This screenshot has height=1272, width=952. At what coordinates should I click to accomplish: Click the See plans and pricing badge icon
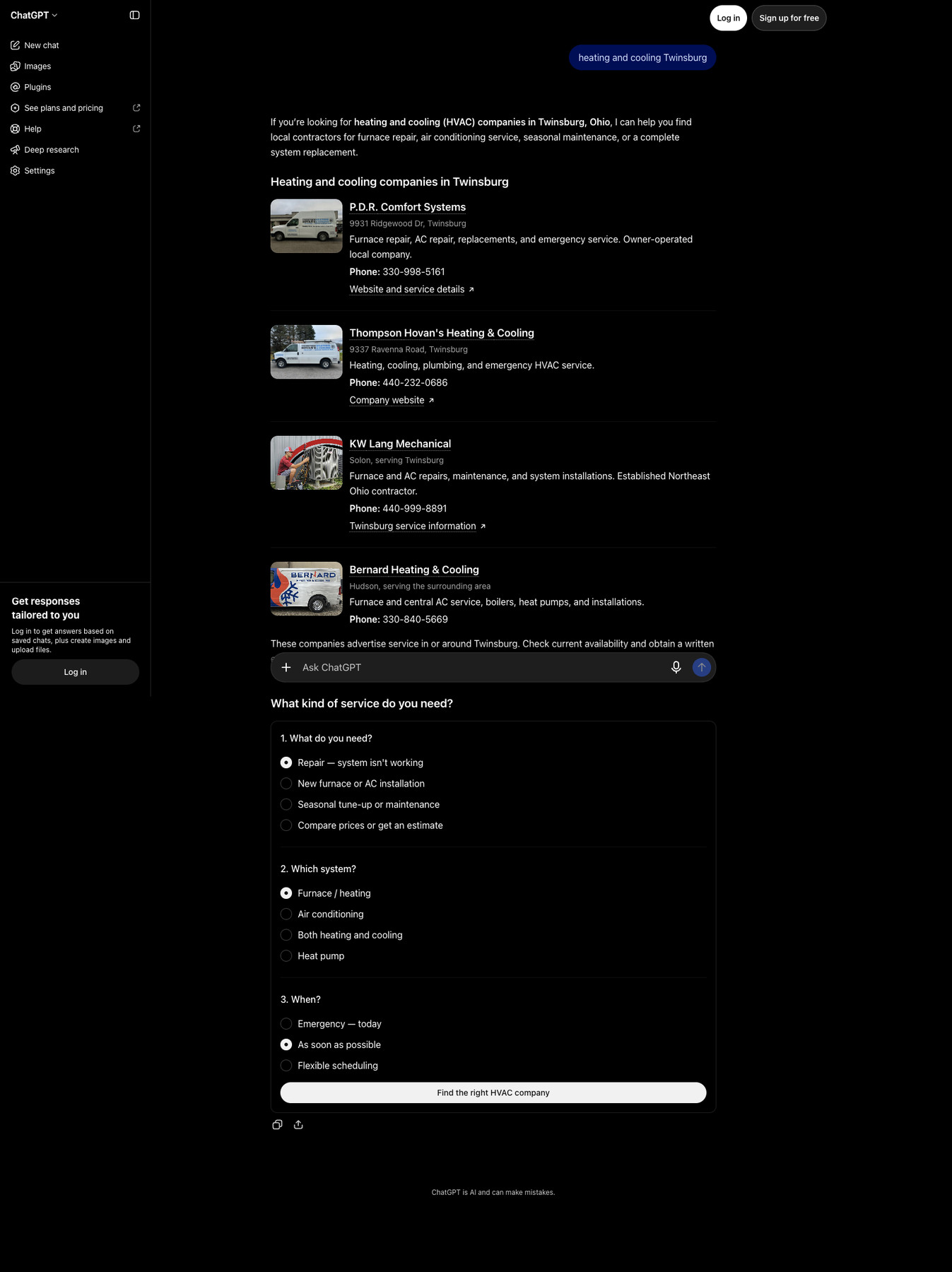click(15, 108)
